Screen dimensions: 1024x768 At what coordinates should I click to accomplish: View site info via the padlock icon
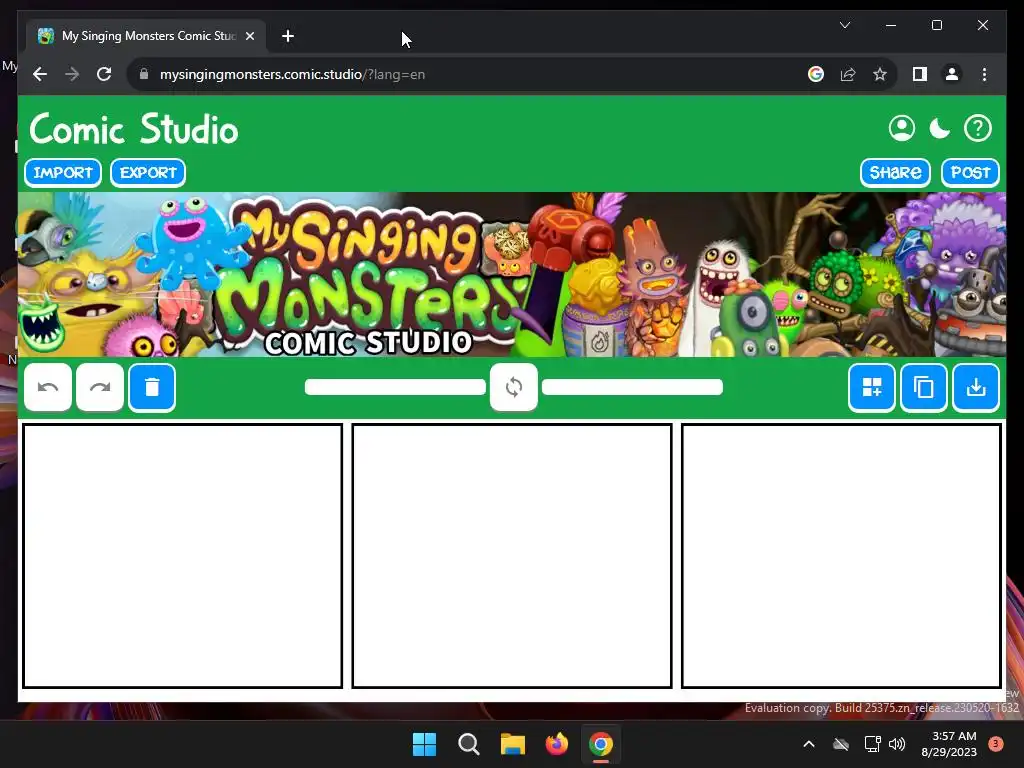pos(144,74)
